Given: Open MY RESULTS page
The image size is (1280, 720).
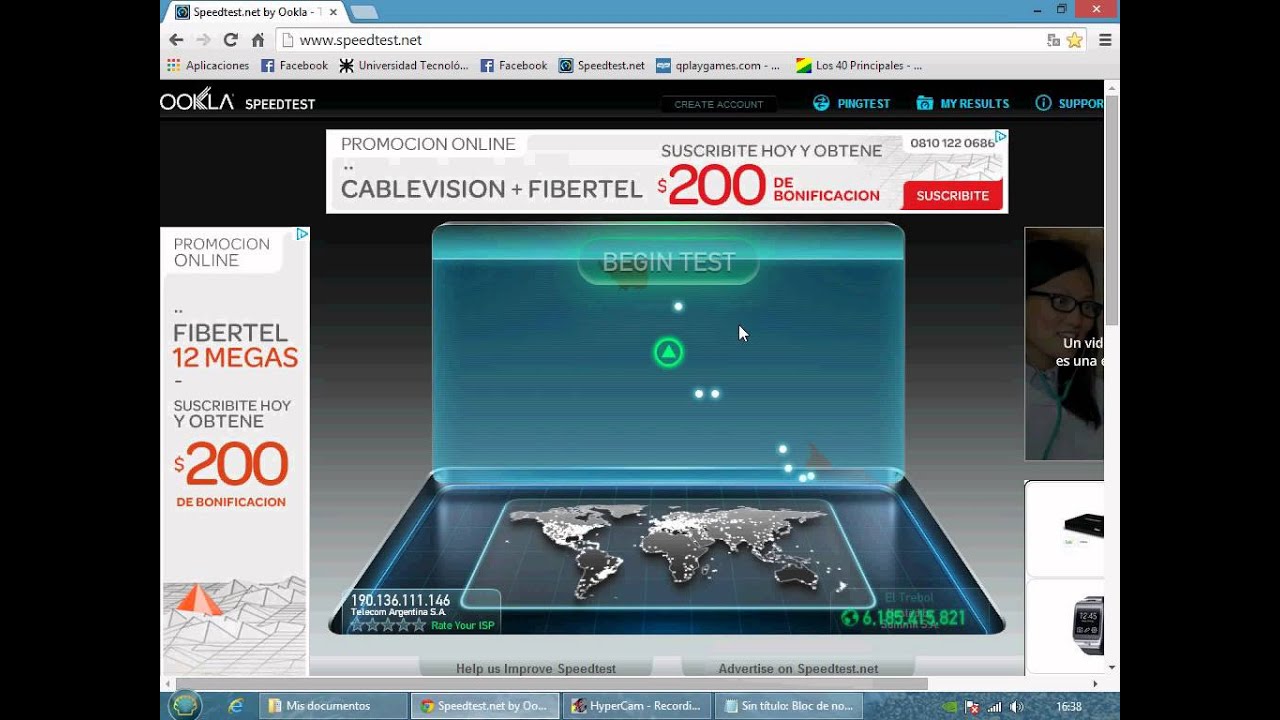Looking at the screenshot, I should point(963,103).
